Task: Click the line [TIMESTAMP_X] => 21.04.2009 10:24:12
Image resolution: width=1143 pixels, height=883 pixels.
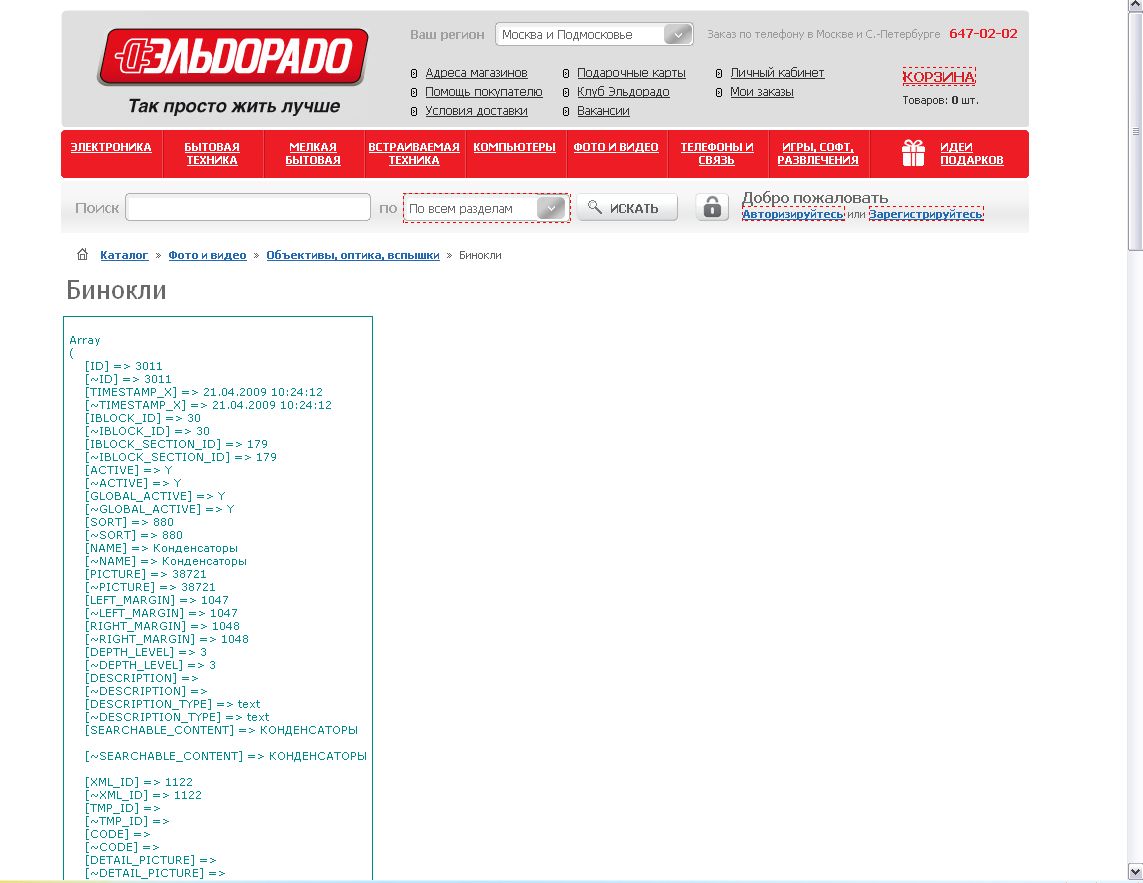Action: coord(203,392)
